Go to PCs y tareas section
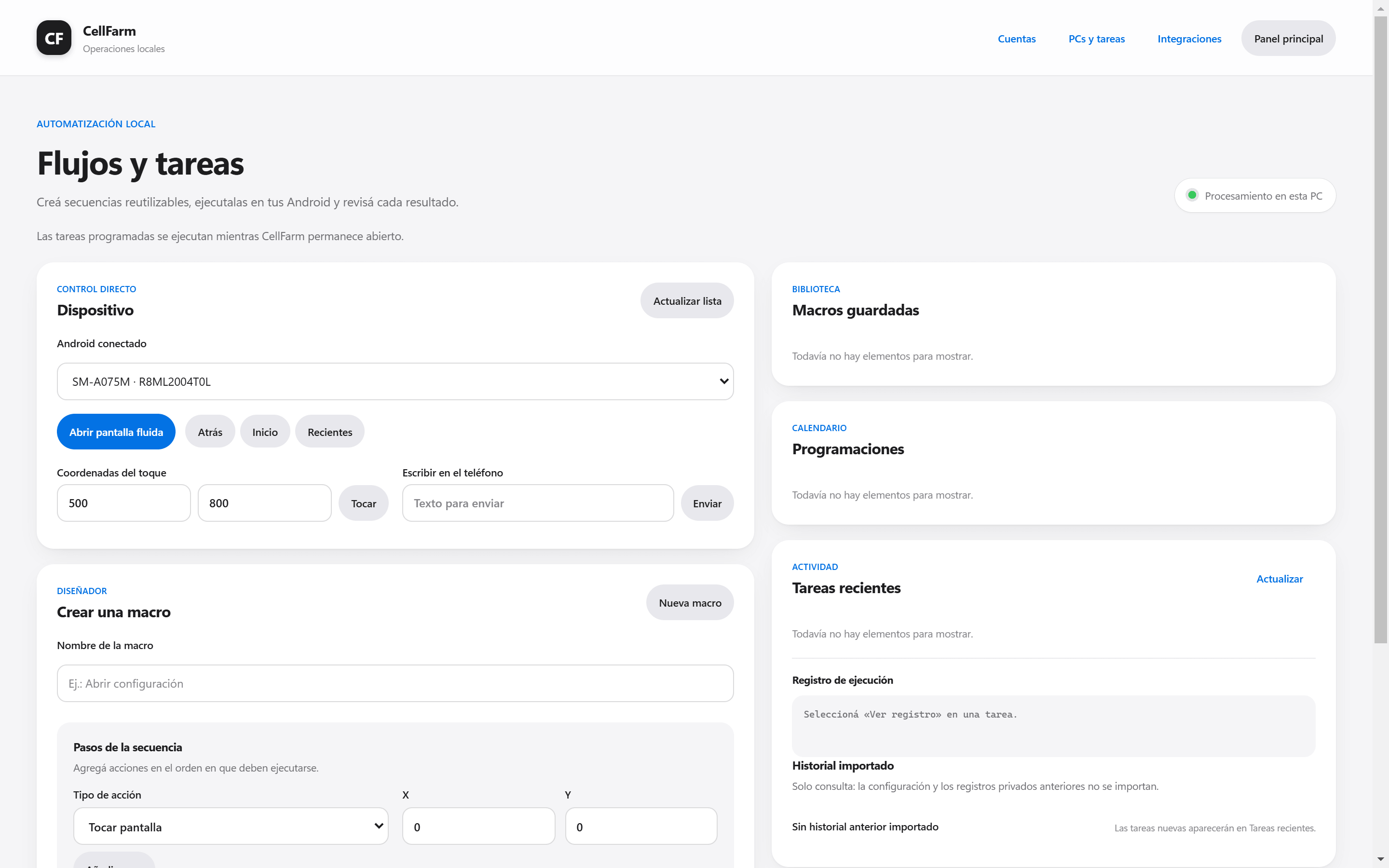Viewport: 1389px width, 868px height. click(1096, 39)
